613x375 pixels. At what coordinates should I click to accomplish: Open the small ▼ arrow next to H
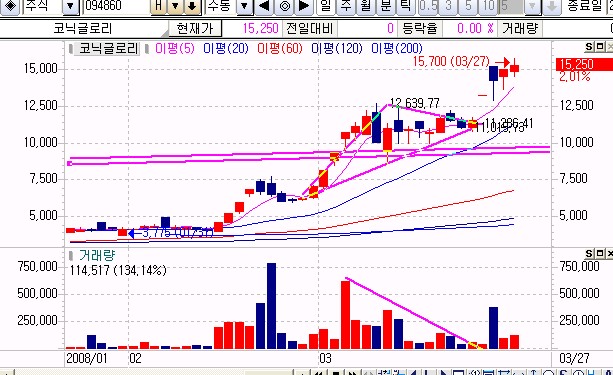coord(176,6)
